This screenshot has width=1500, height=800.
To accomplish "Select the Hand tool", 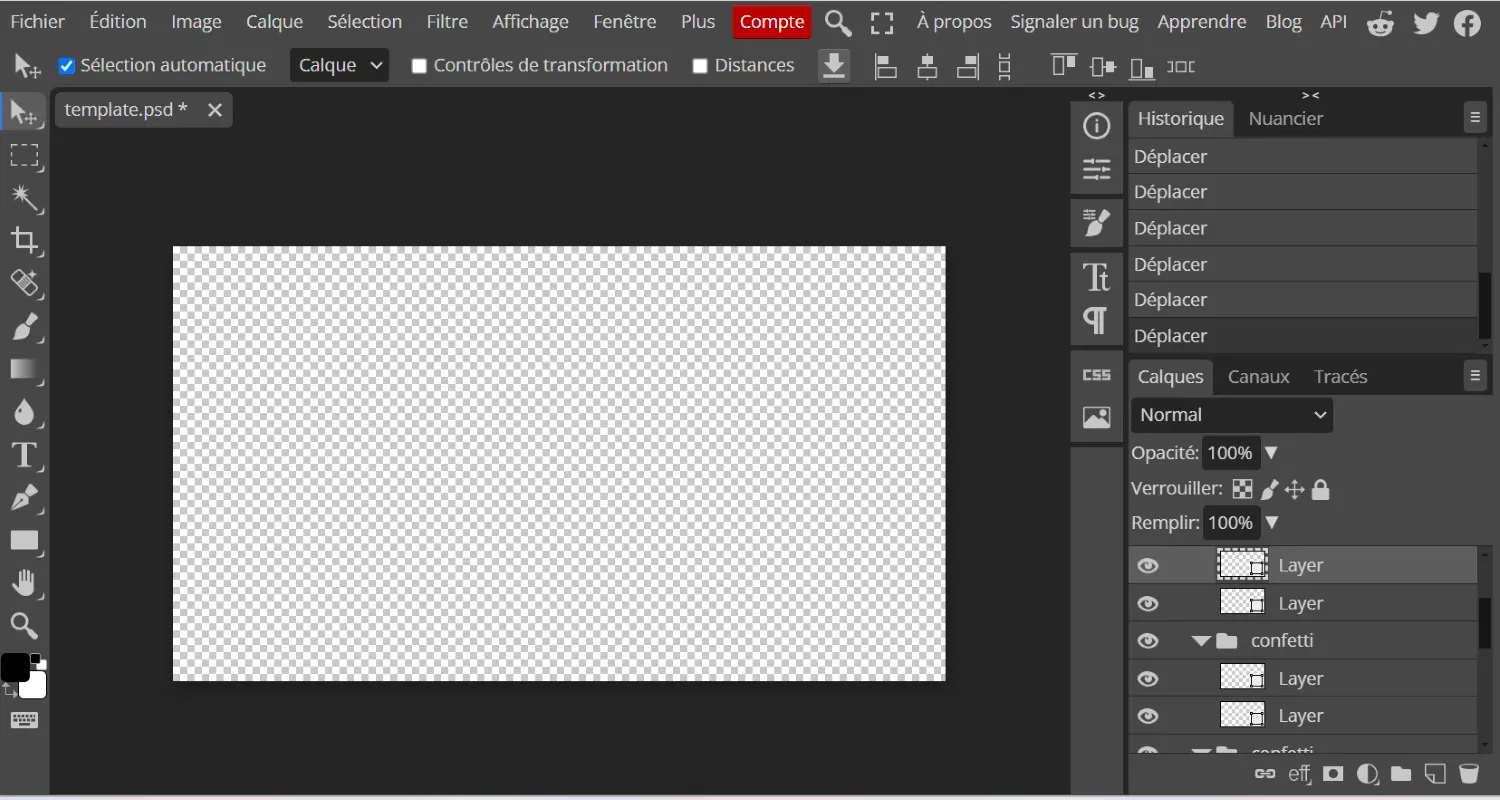I will [x=24, y=583].
